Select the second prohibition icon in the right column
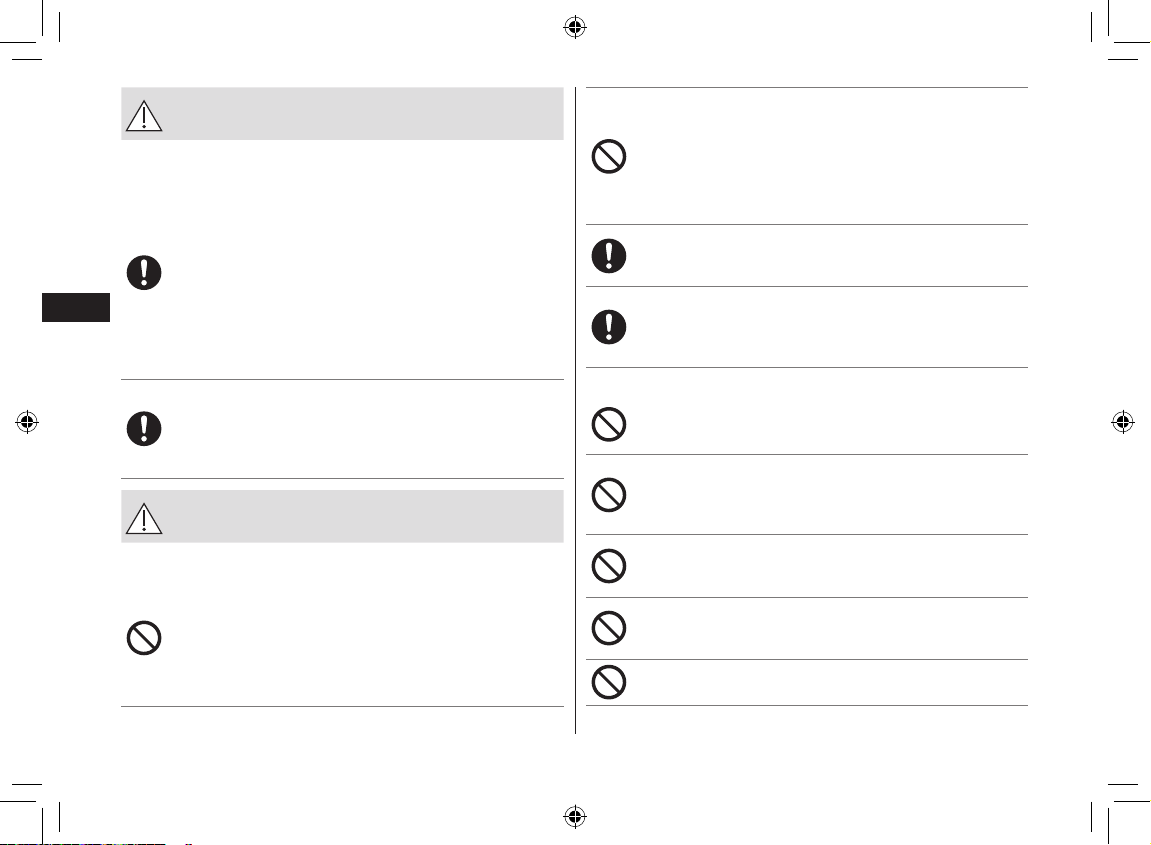Screen dimensions: 1151x845 [x=609, y=424]
